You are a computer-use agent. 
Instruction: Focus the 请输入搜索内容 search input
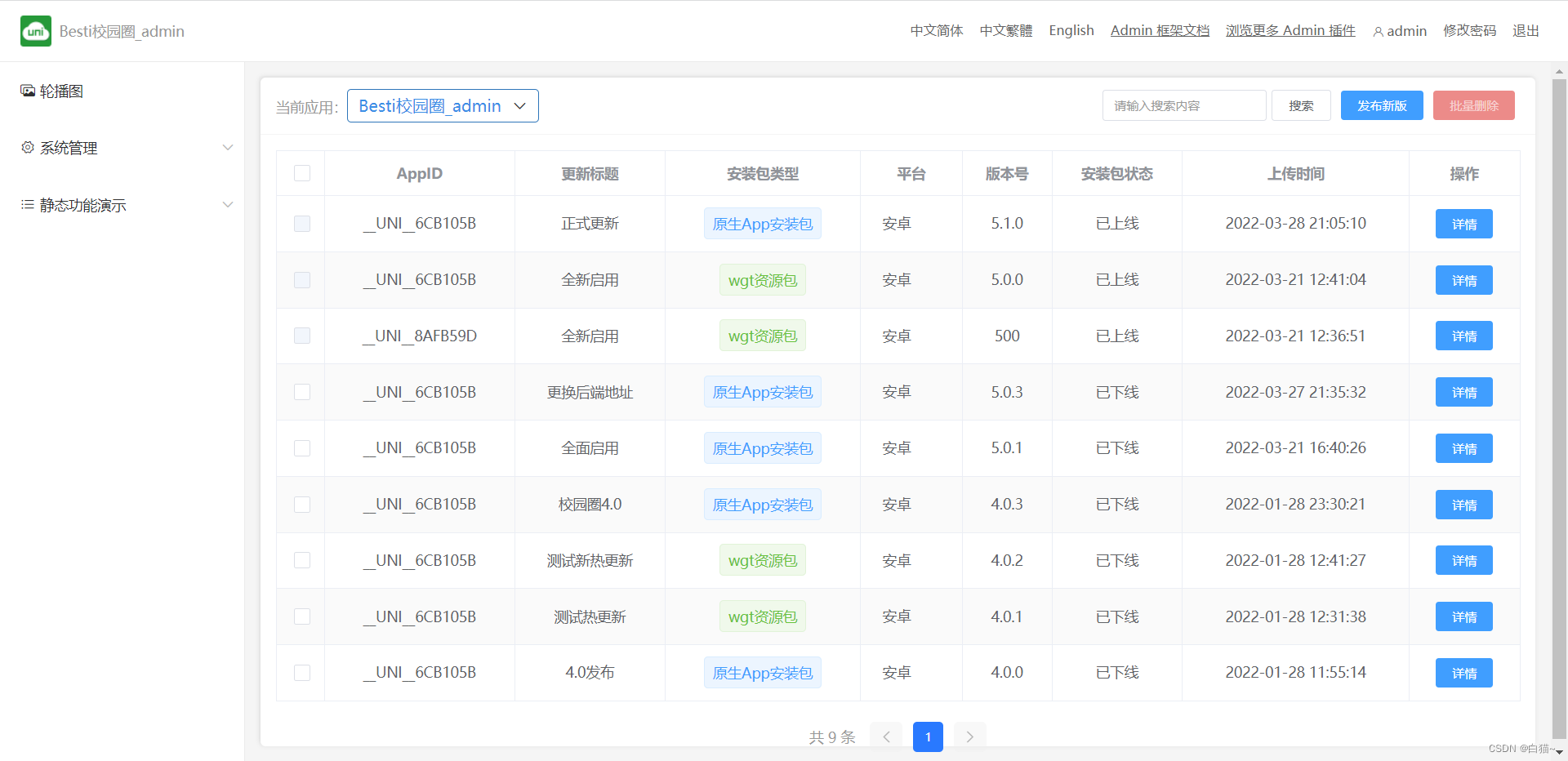[1184, 106]
